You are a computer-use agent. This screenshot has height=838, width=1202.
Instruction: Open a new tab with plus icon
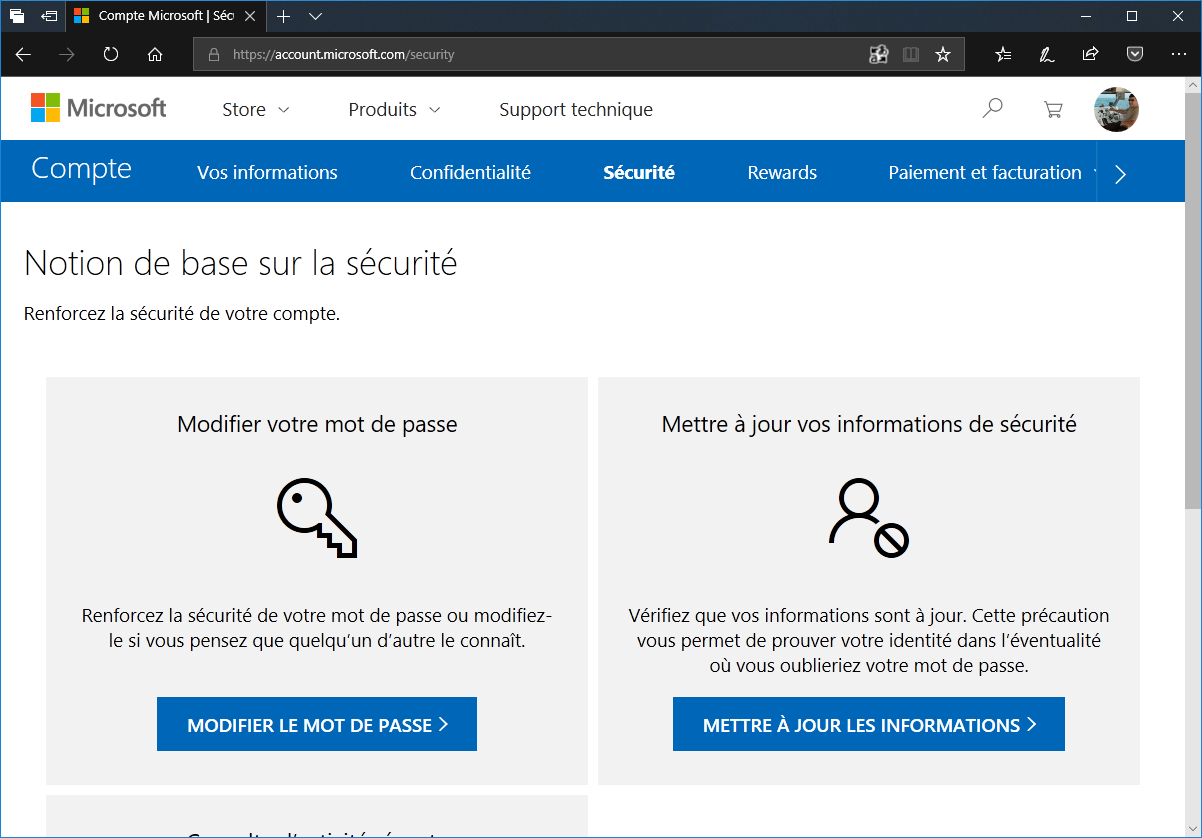coord(284,16)
